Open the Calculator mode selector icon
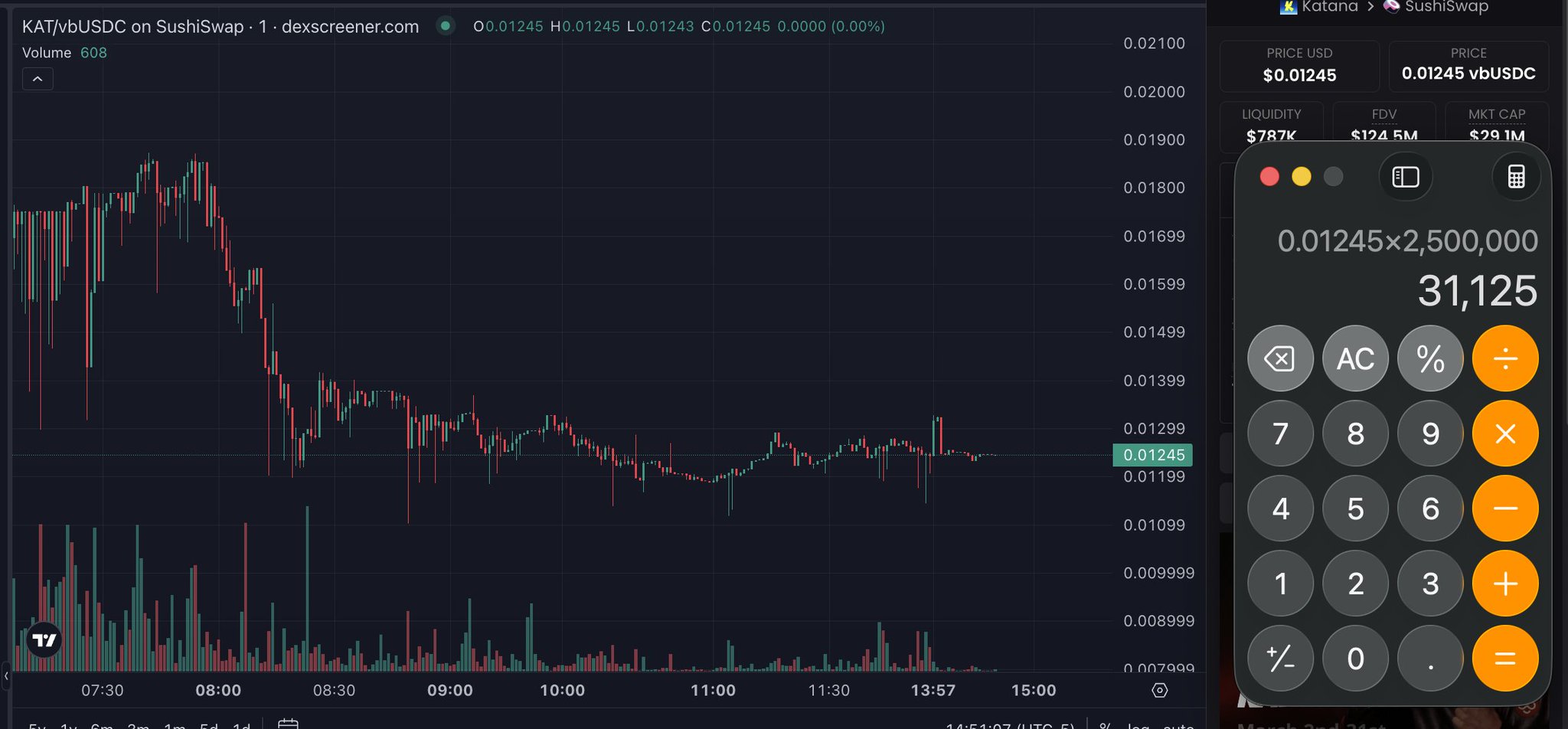 [x=1516, y=177]
